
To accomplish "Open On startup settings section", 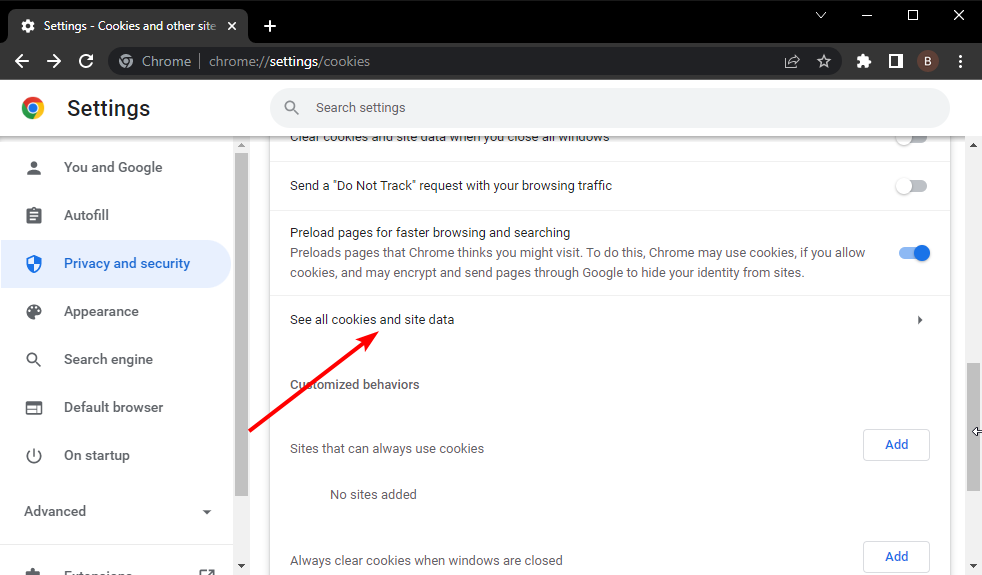I will pos(116,455).
